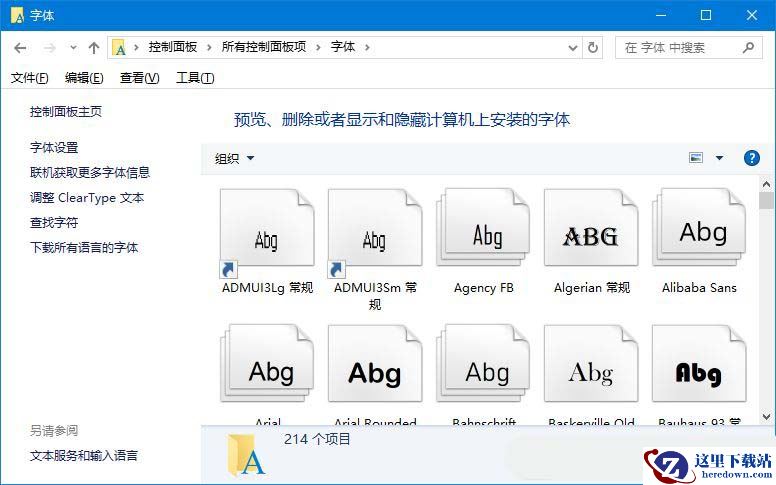The height and width of the screenshot is (485, 776).
Task: Click the 控制面板 breadcrumb
Action: [173, 48]
